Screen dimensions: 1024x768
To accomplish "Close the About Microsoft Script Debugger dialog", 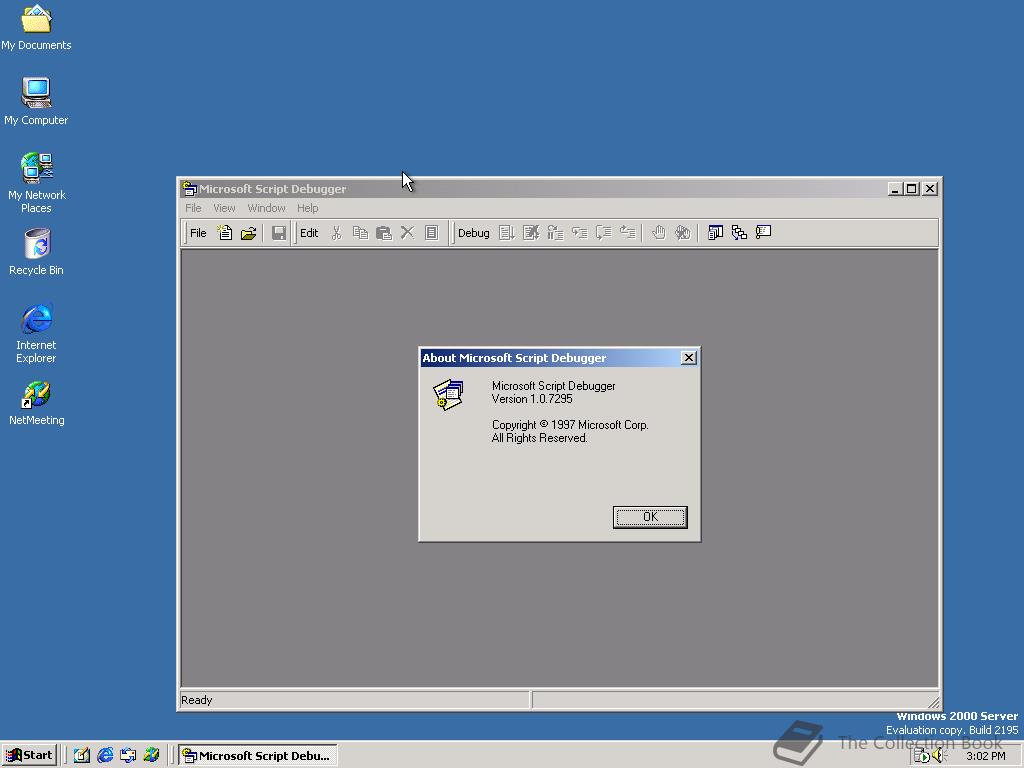I will [688, 358].
